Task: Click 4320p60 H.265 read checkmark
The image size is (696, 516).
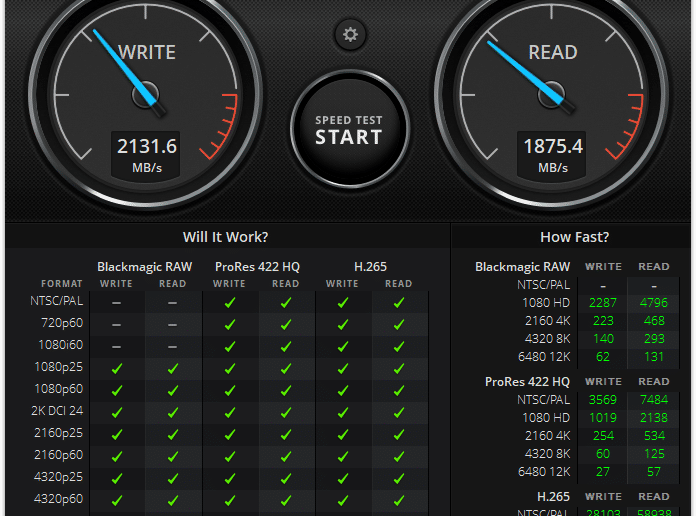Action: [399, 500]
